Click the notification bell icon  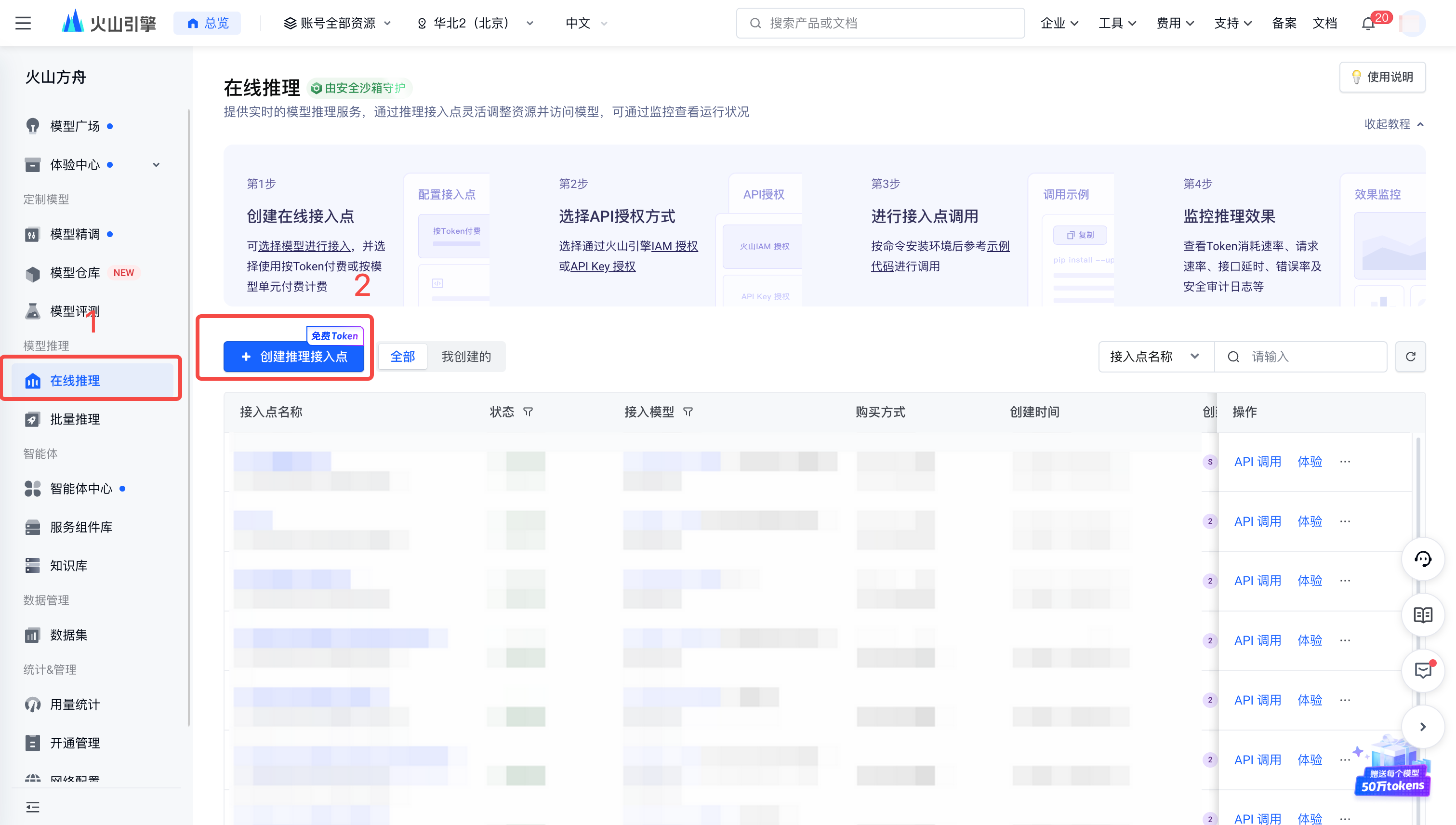click(x=1368, y=24)
